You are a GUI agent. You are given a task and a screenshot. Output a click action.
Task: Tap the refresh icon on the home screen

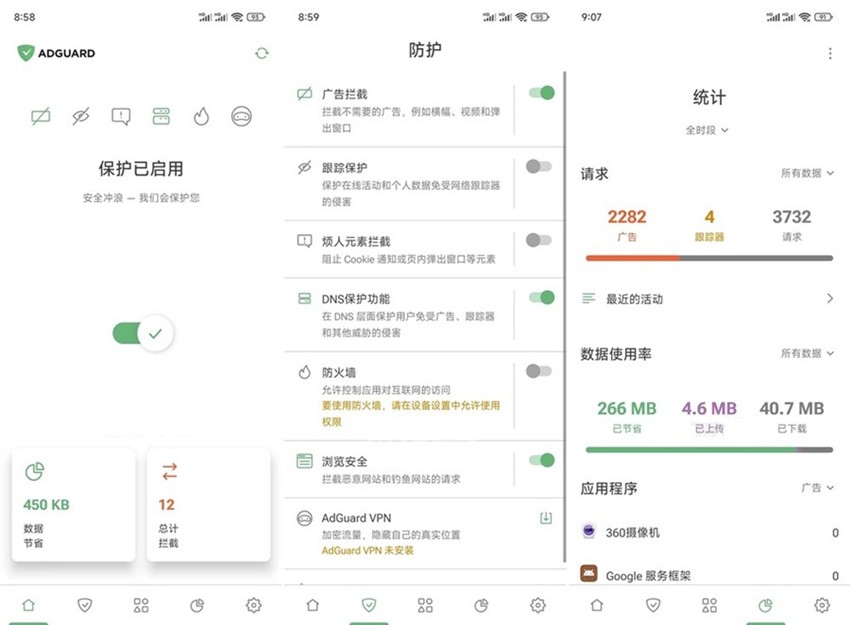(x=261, y=53)
